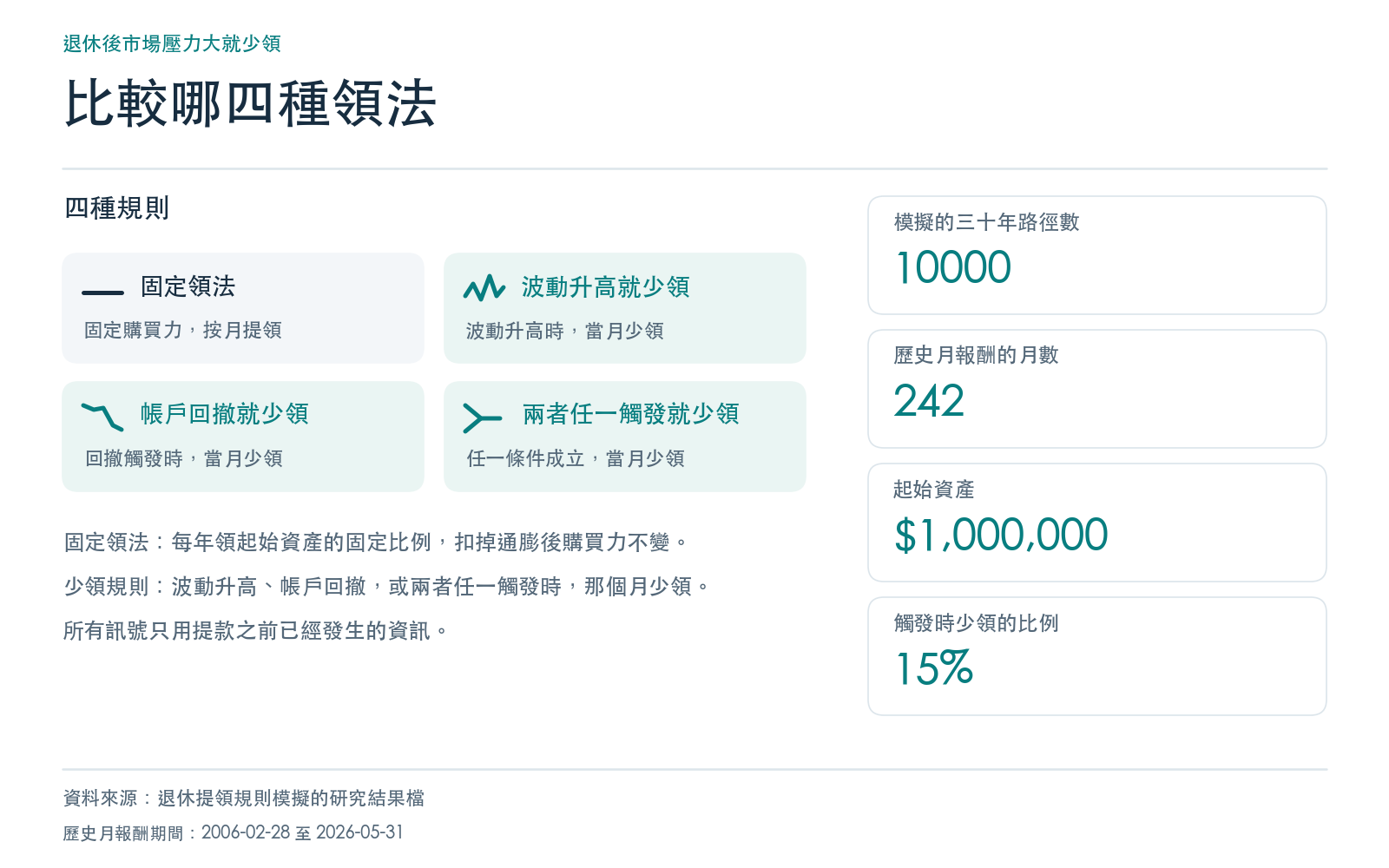This screenshot has height=868, width=1389.
Task: Select the 帳戶回撤就少領 card title
Action: tap(225, 414)
